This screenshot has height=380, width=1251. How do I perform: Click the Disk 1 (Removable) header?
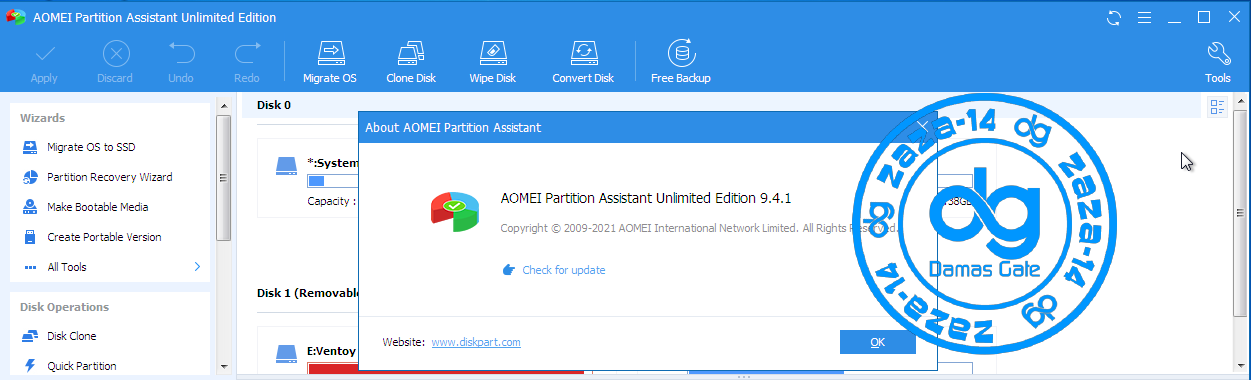308,293
